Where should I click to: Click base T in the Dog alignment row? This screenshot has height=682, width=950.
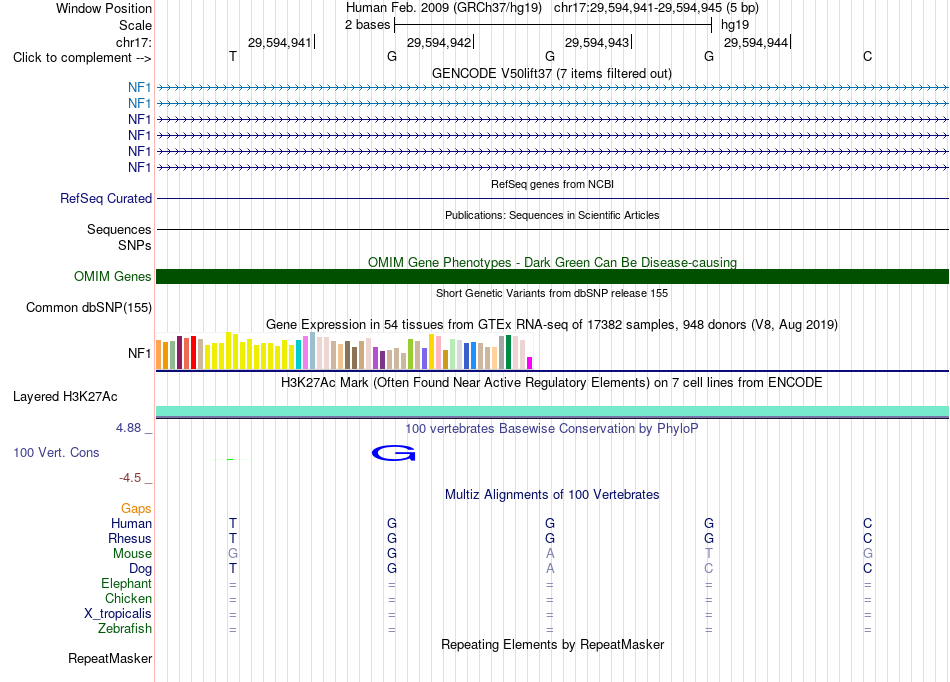233,569
